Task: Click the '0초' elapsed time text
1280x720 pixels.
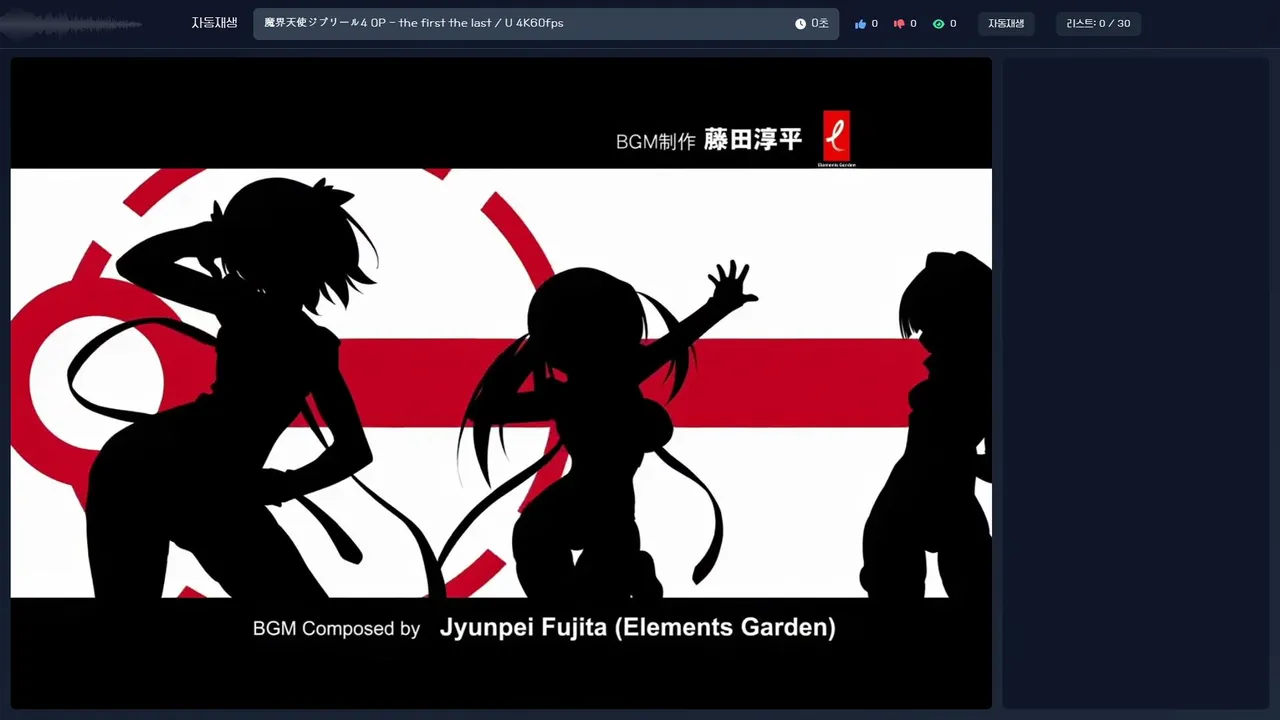Action: pyautogui.click(x=820, y=24)
